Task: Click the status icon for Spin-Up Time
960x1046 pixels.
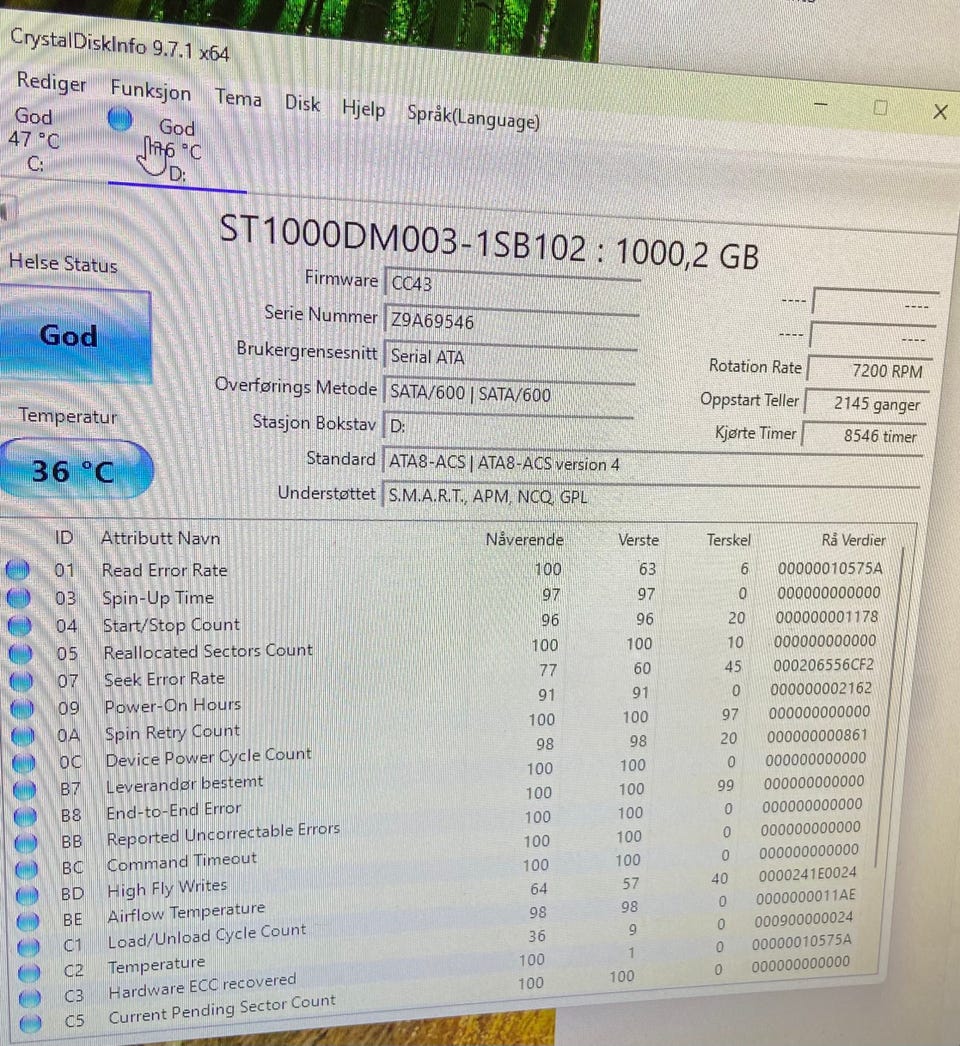Action: pyautogui.click(x=19, y=598)
